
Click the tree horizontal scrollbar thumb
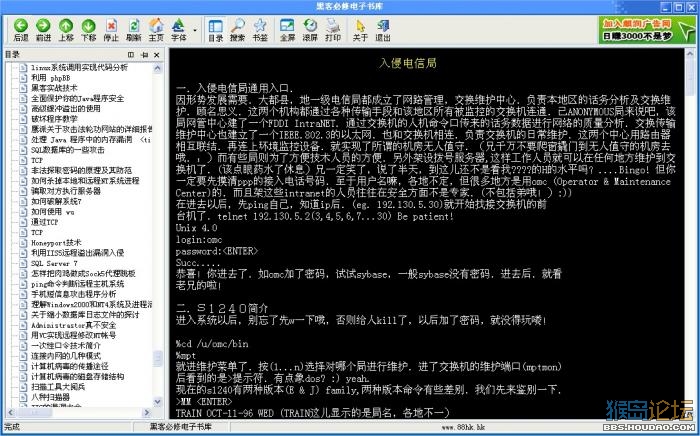35,412
